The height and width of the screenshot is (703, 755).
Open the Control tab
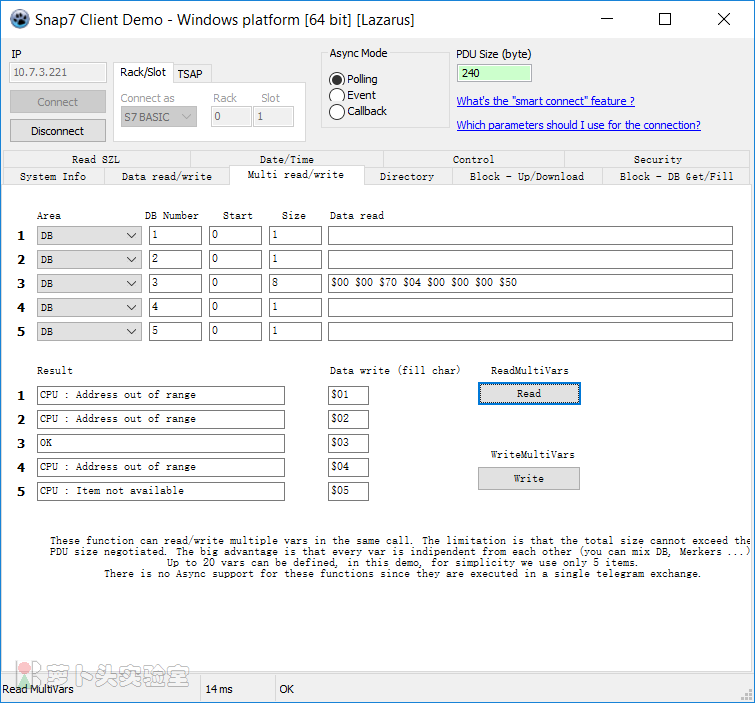[x=474, y=159]
